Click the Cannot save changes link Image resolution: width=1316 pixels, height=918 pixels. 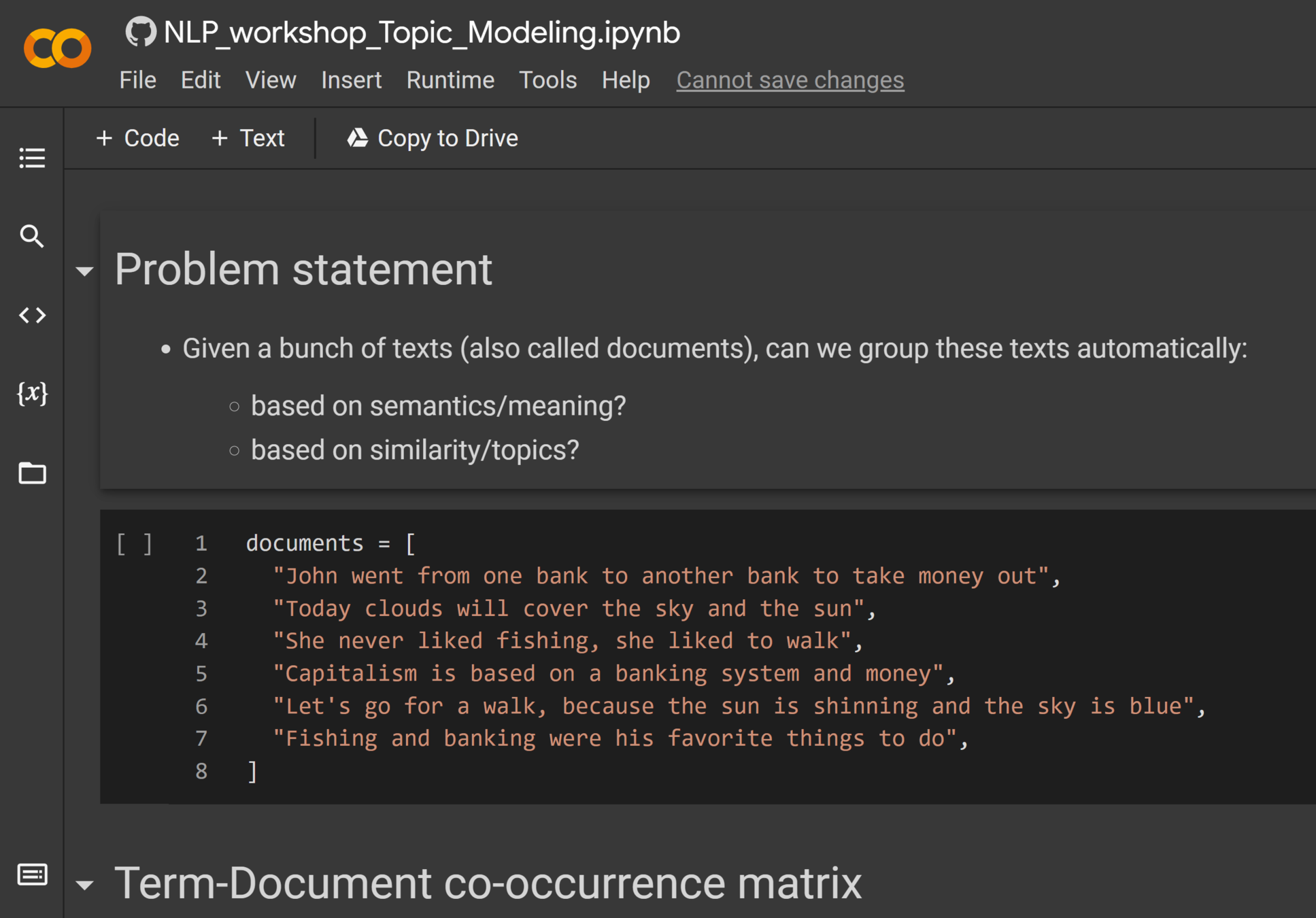[x=790, y=80]
